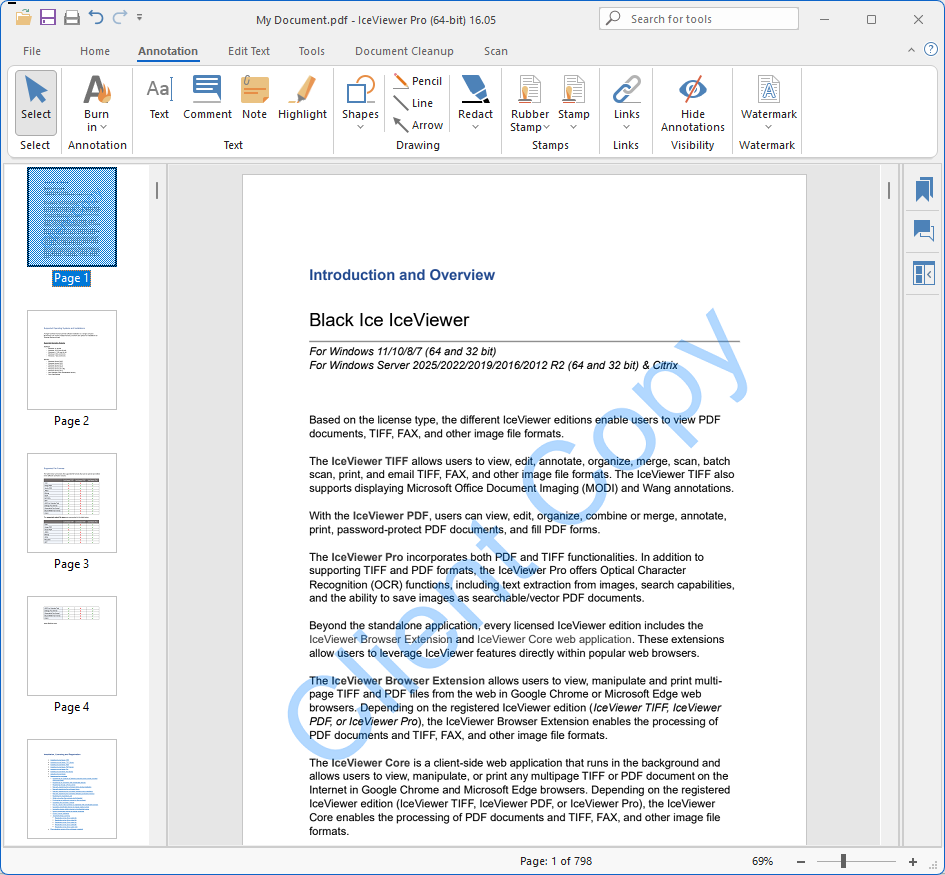Click the Introduction and Overview heading

pyautogui.click(x=401, y=275)
